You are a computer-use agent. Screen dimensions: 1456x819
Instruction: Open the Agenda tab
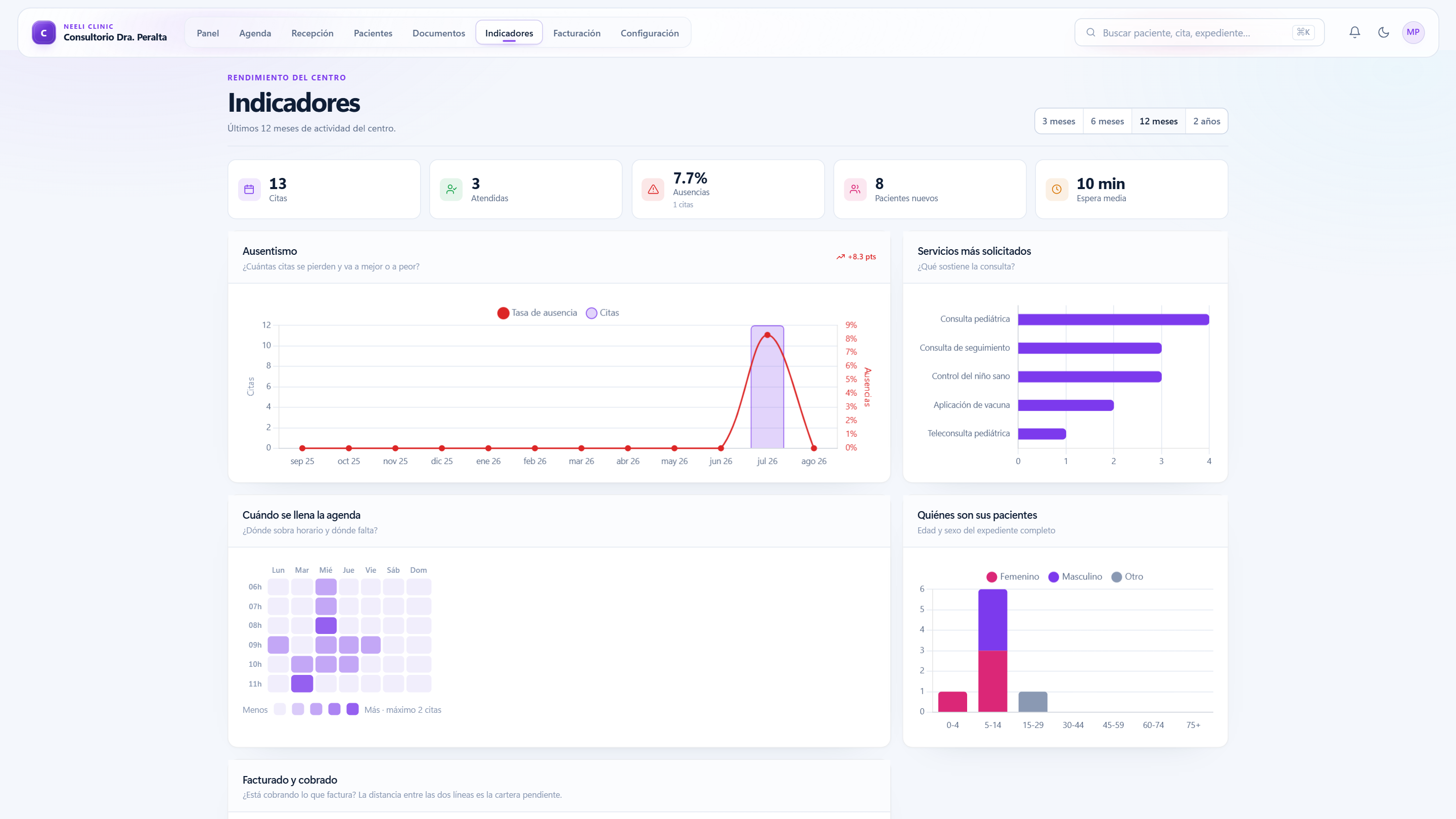click(x=255, y=33)
